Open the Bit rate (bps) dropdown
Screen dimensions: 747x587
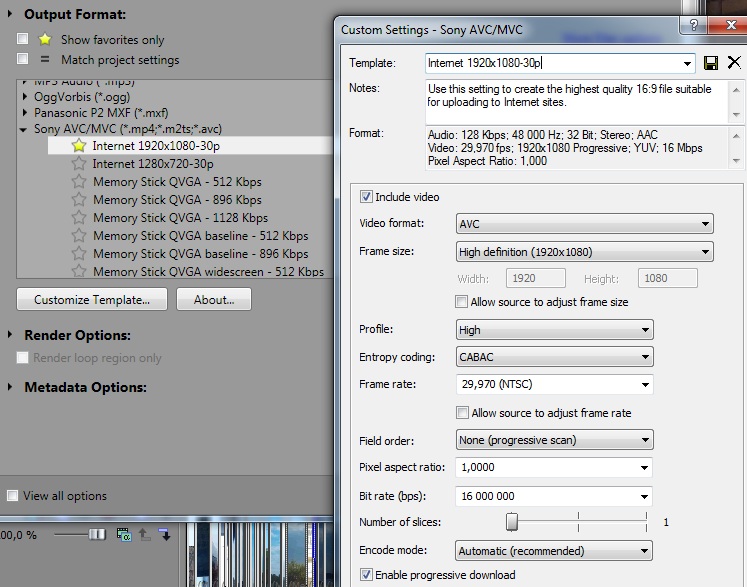point(644,496)
